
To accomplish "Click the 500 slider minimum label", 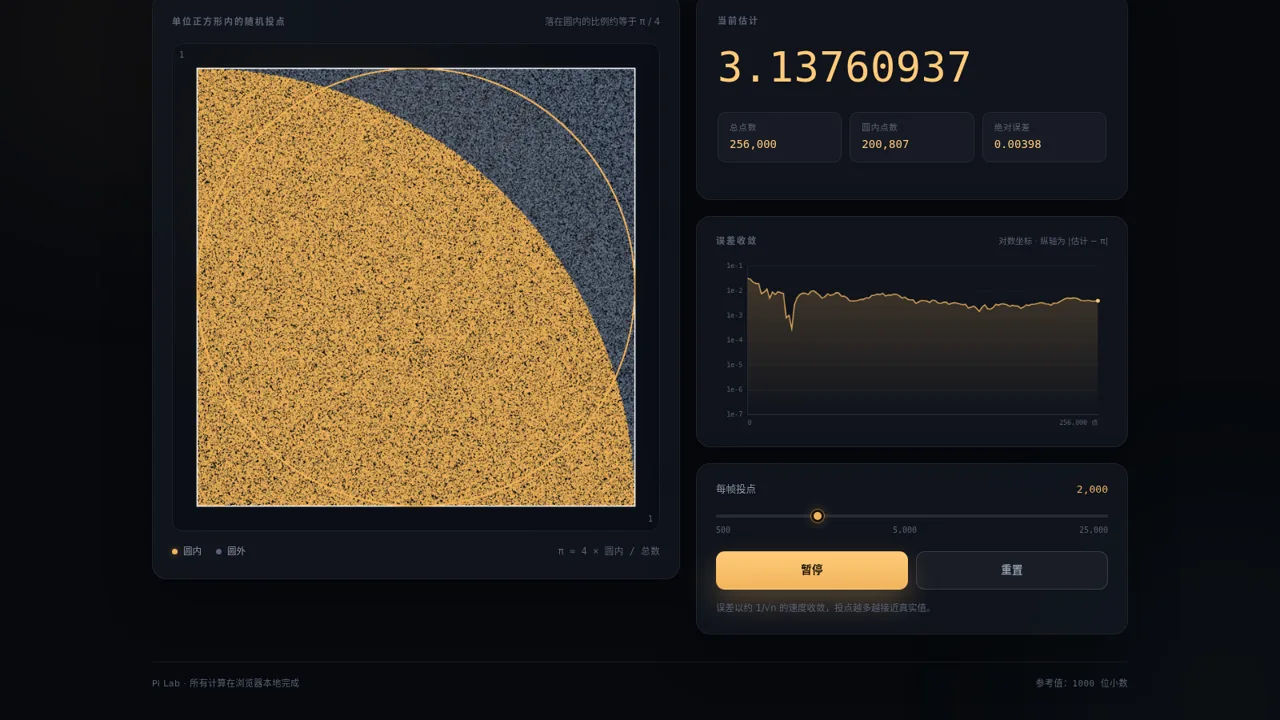I will coord(723,530).
